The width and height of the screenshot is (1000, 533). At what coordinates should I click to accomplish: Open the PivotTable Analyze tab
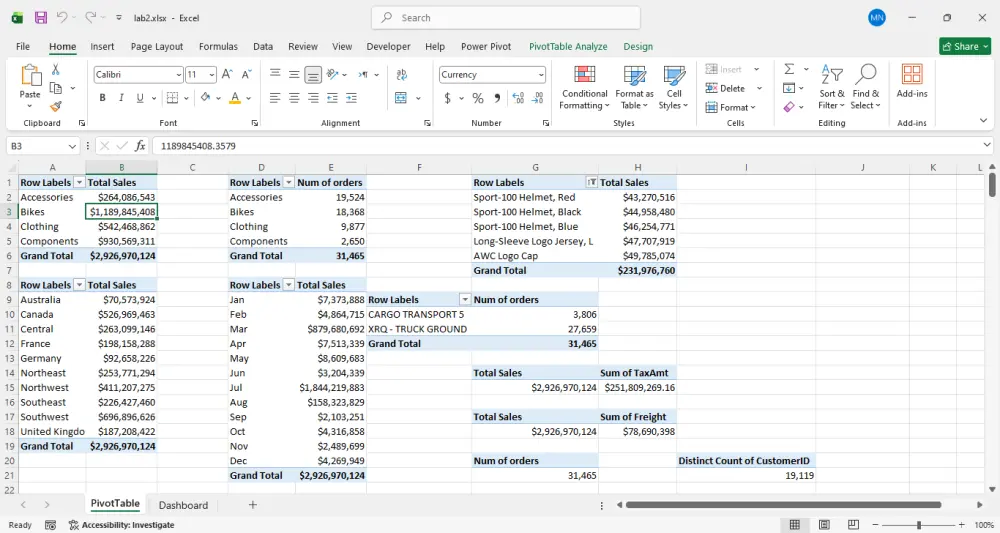568,47
